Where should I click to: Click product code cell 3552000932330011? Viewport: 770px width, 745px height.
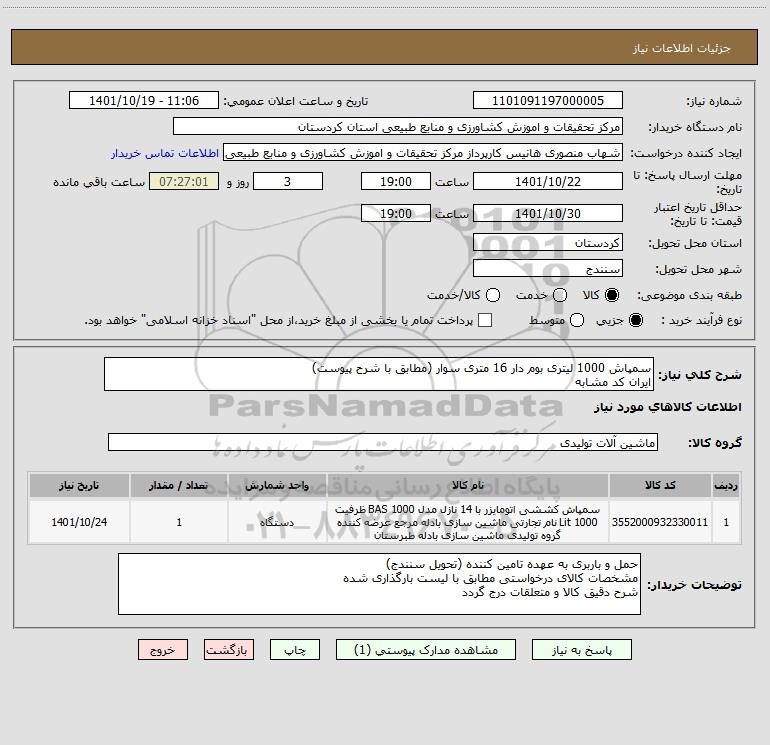(660, 522)
